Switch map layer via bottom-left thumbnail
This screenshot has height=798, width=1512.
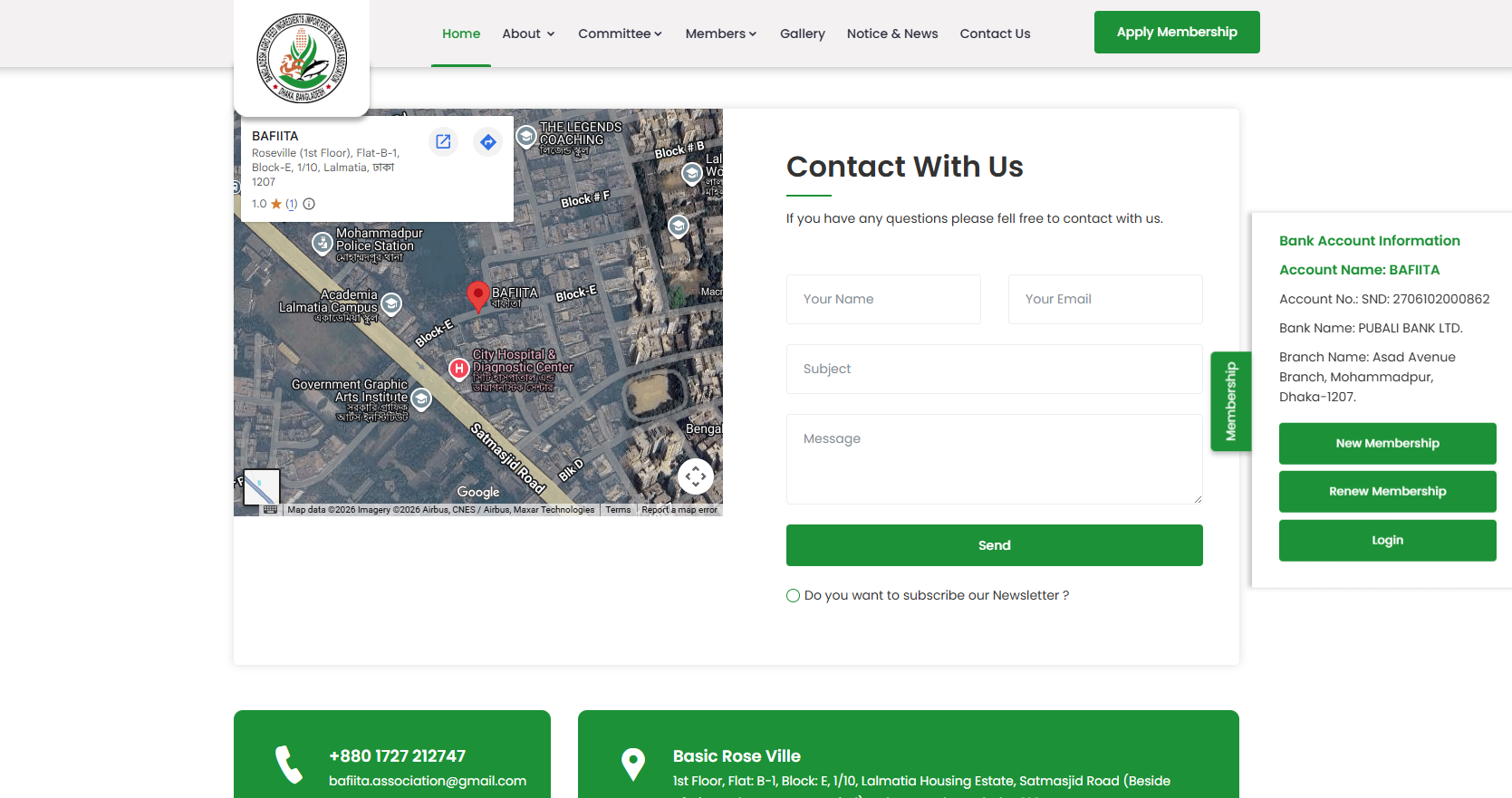click(x=261, y=487)
